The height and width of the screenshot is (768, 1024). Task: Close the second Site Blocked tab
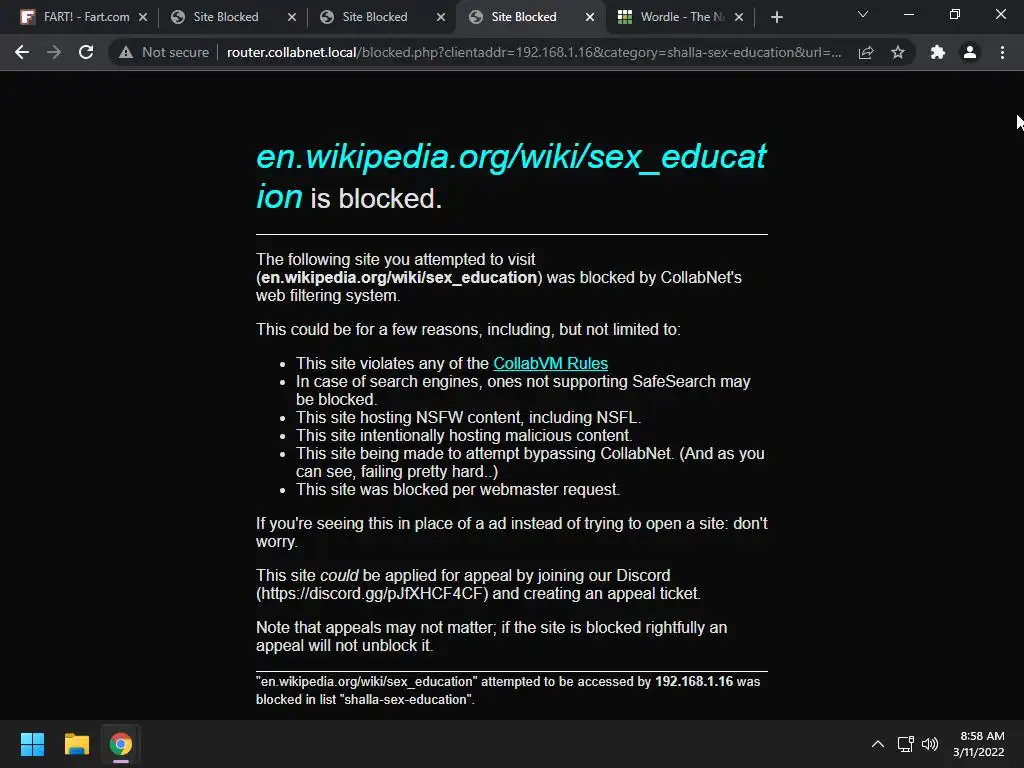click(441, 17)
